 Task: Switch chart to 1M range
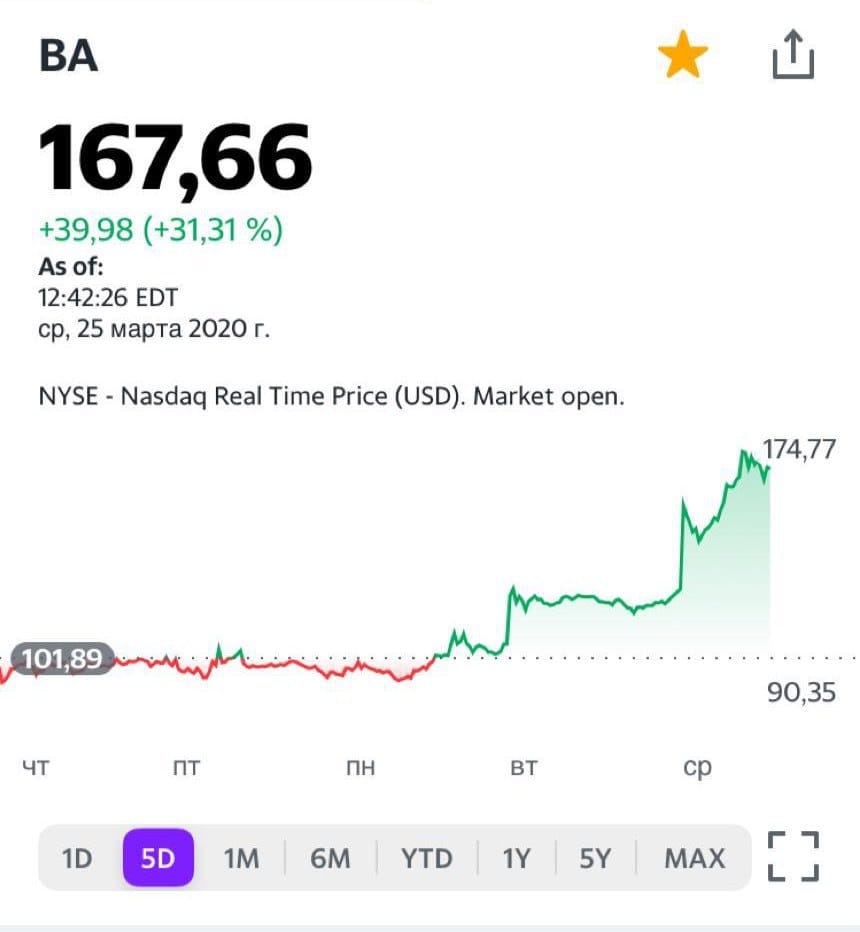coord(241,858)
